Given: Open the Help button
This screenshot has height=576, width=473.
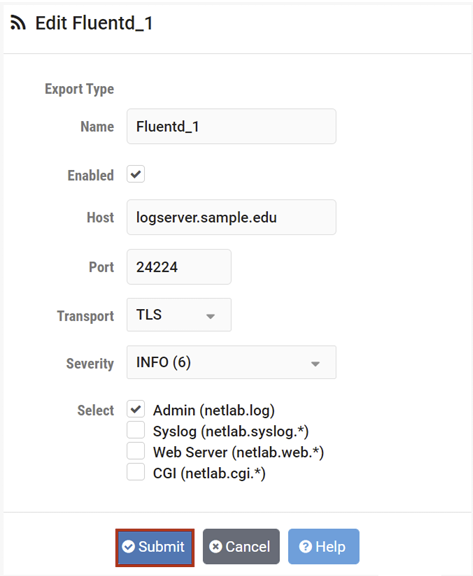Looking at the screenshot, I should point(324,547).
